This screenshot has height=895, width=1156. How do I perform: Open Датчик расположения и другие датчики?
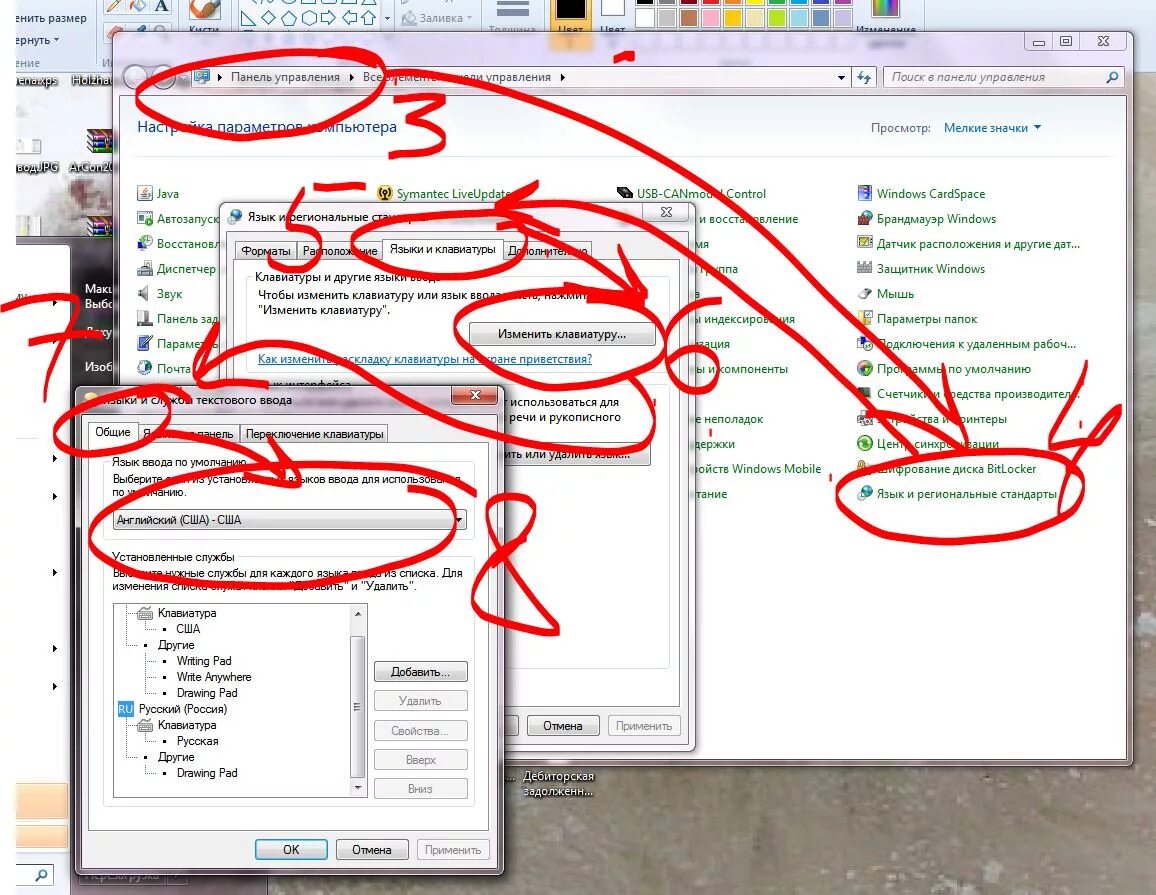tap(969, 244)
